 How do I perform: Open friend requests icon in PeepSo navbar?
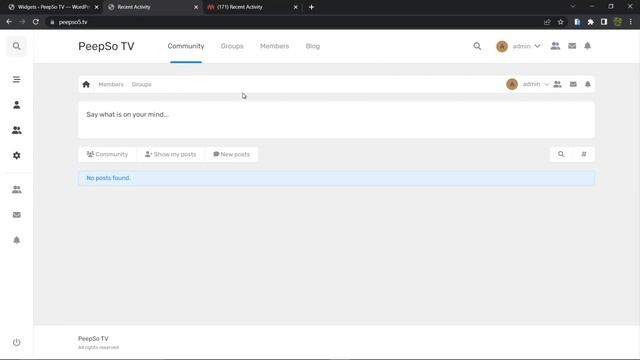(x=557, y=84)
